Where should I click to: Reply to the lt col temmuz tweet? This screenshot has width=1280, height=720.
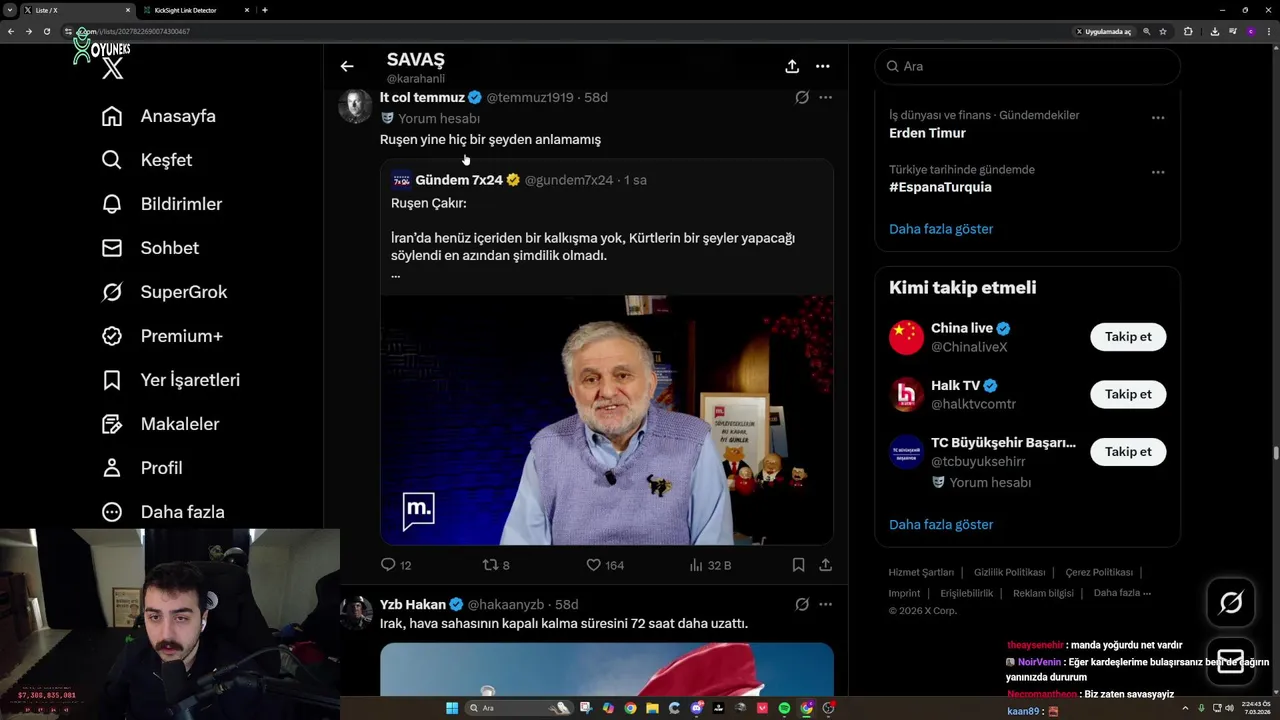[x=389, y=565]
